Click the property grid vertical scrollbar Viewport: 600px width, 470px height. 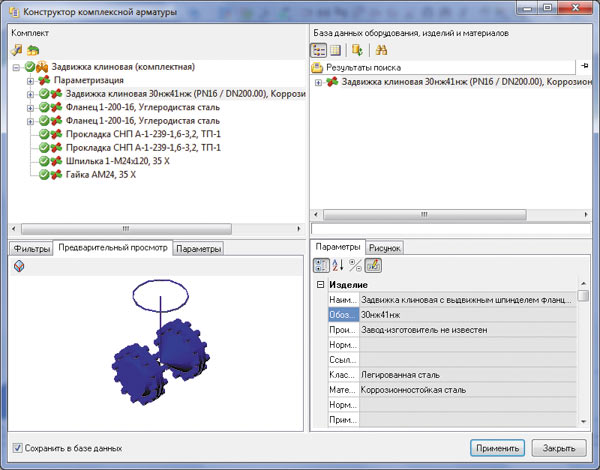coord(583,360)
